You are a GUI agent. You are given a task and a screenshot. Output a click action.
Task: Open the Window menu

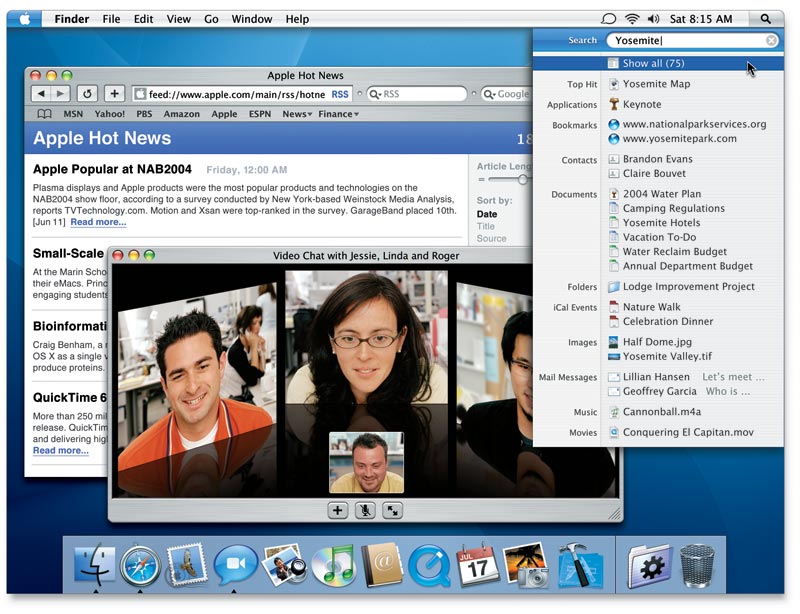[252, 19]
